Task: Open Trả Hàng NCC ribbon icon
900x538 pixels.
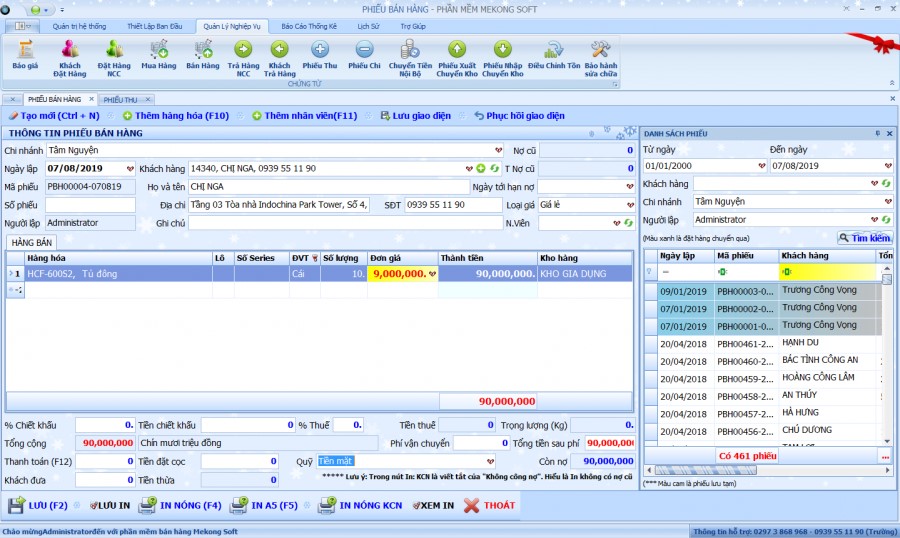Action: coord(243,59)
